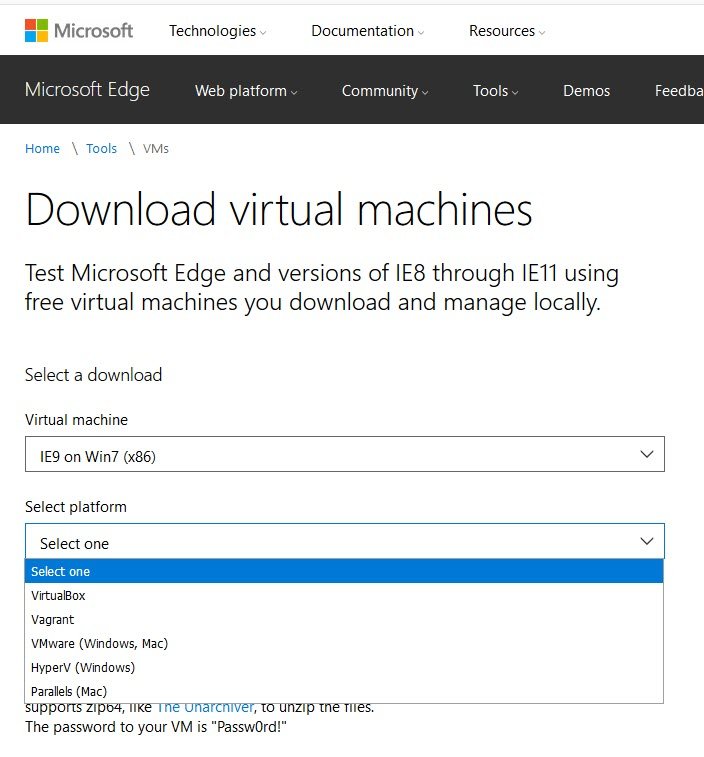
Task: Select VirtualBox from platform list
Action: click(58, 596)
